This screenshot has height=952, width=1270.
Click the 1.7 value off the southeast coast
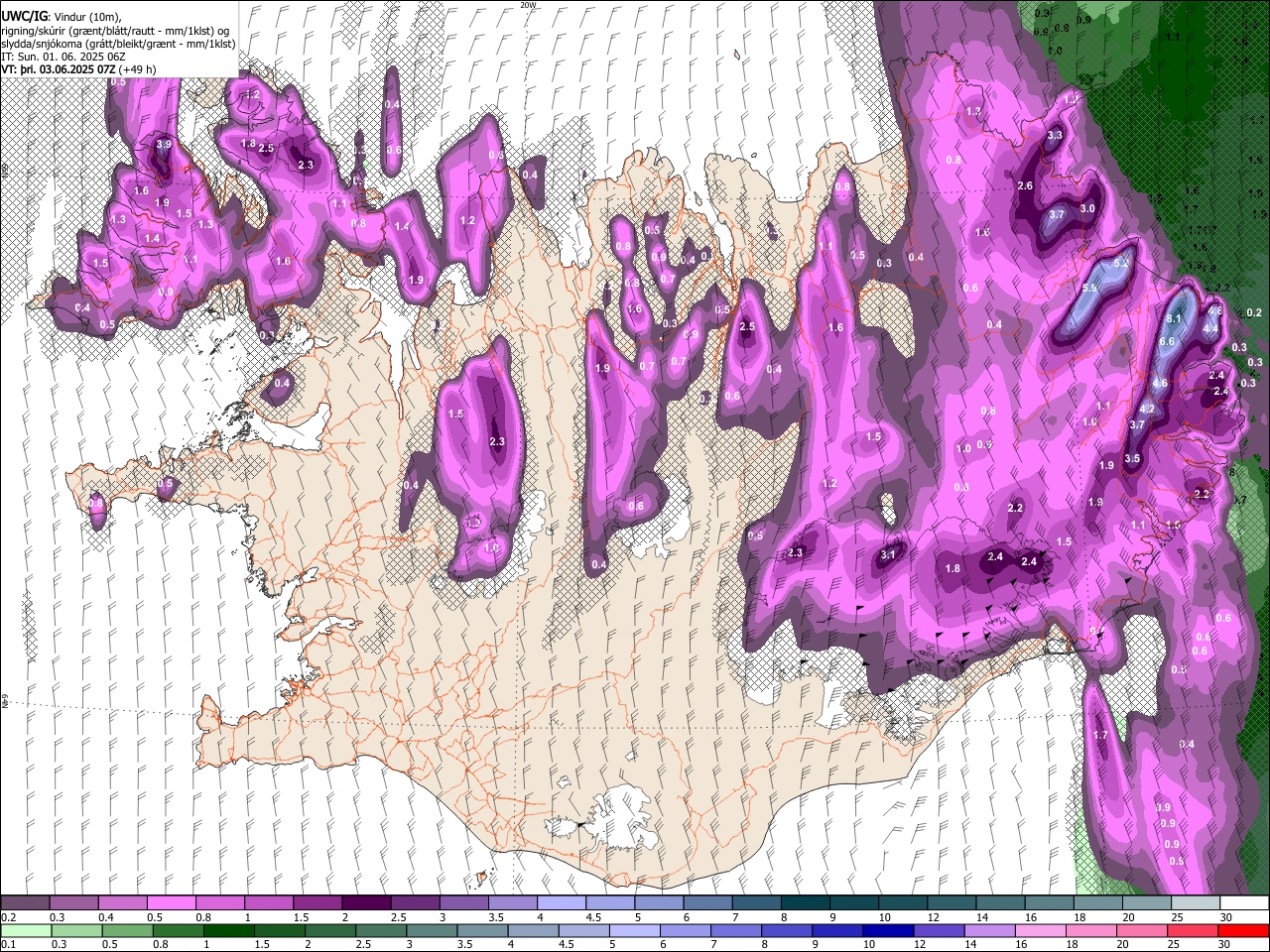[1099, 736]
